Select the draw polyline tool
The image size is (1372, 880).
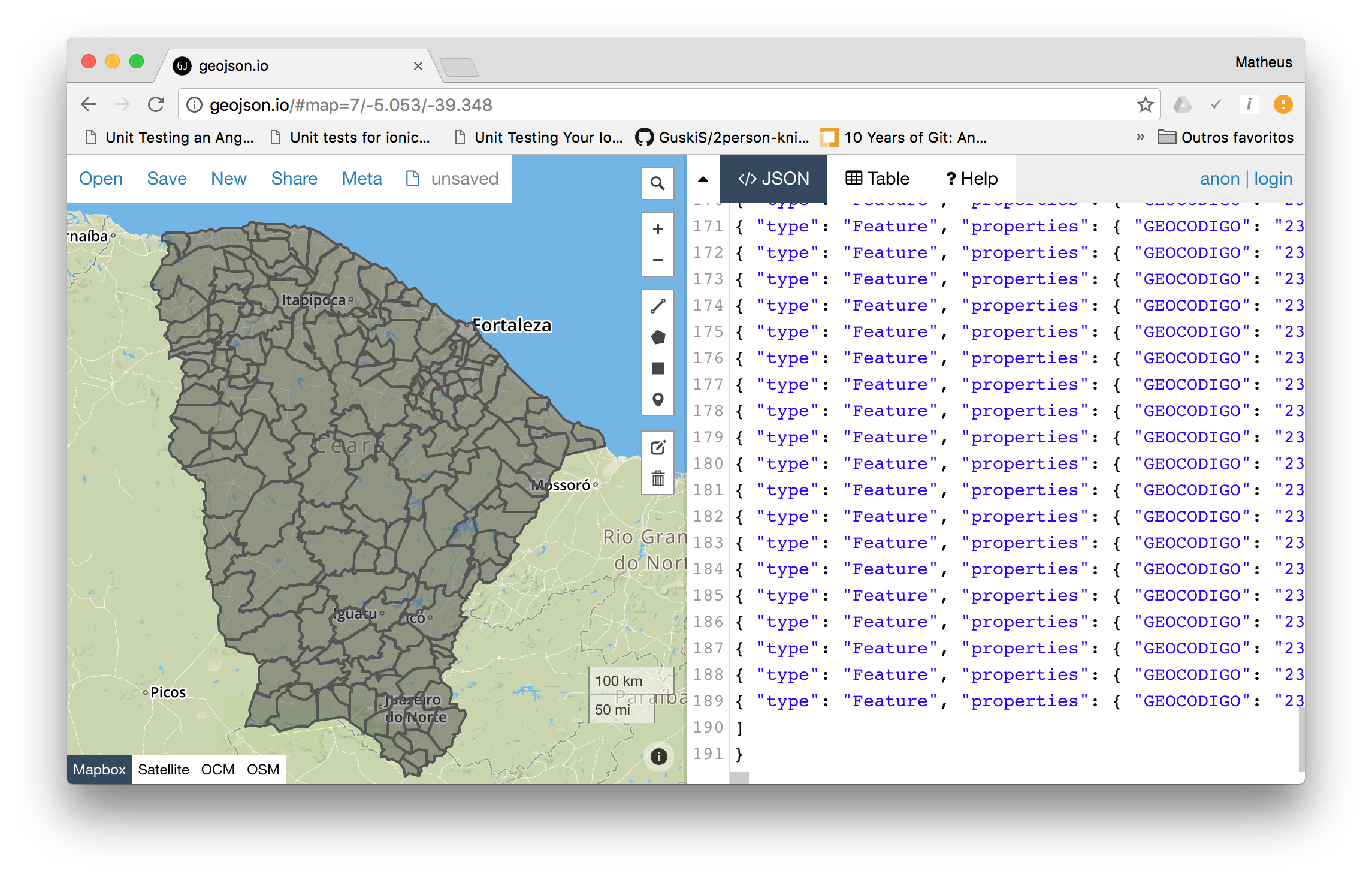(x=657, y=306)
